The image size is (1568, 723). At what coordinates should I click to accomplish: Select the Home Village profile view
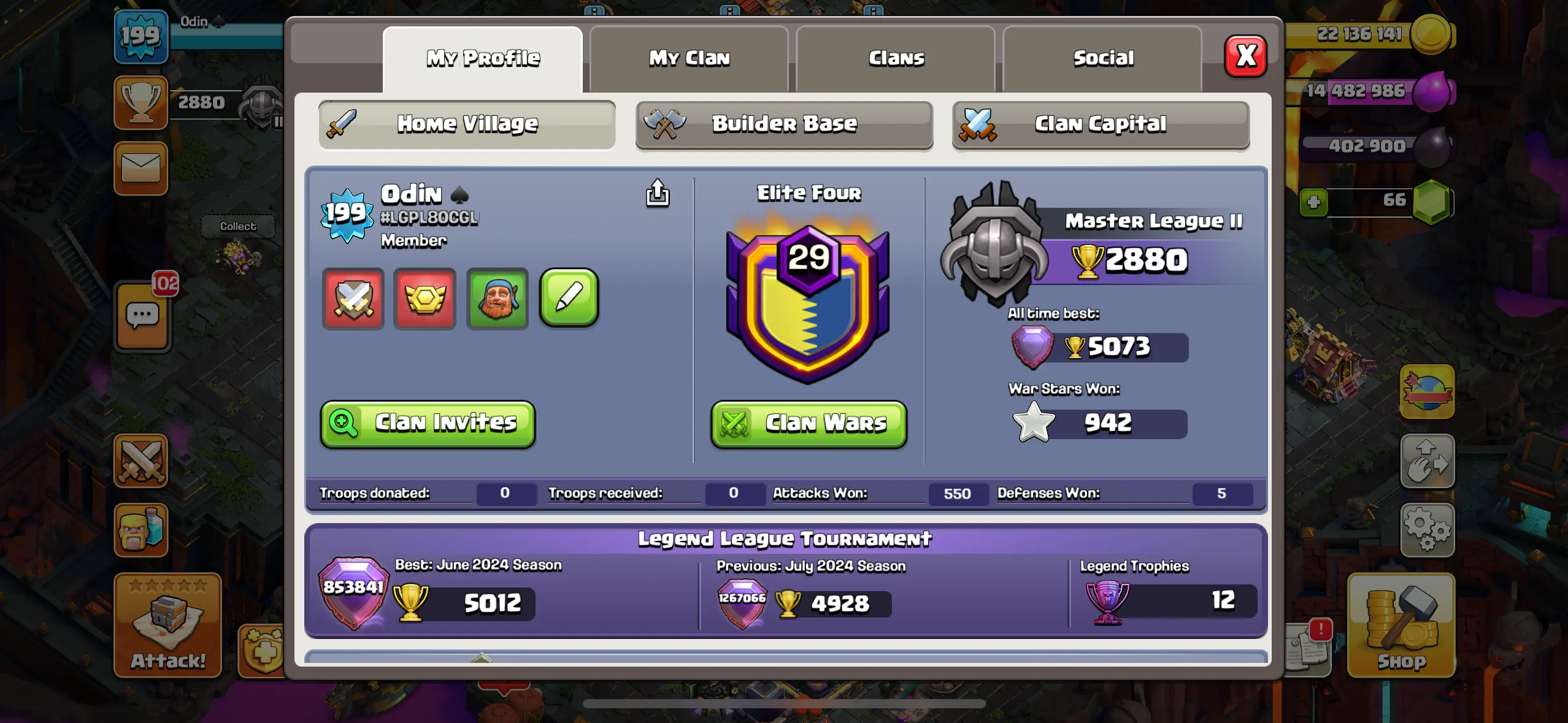467,124
